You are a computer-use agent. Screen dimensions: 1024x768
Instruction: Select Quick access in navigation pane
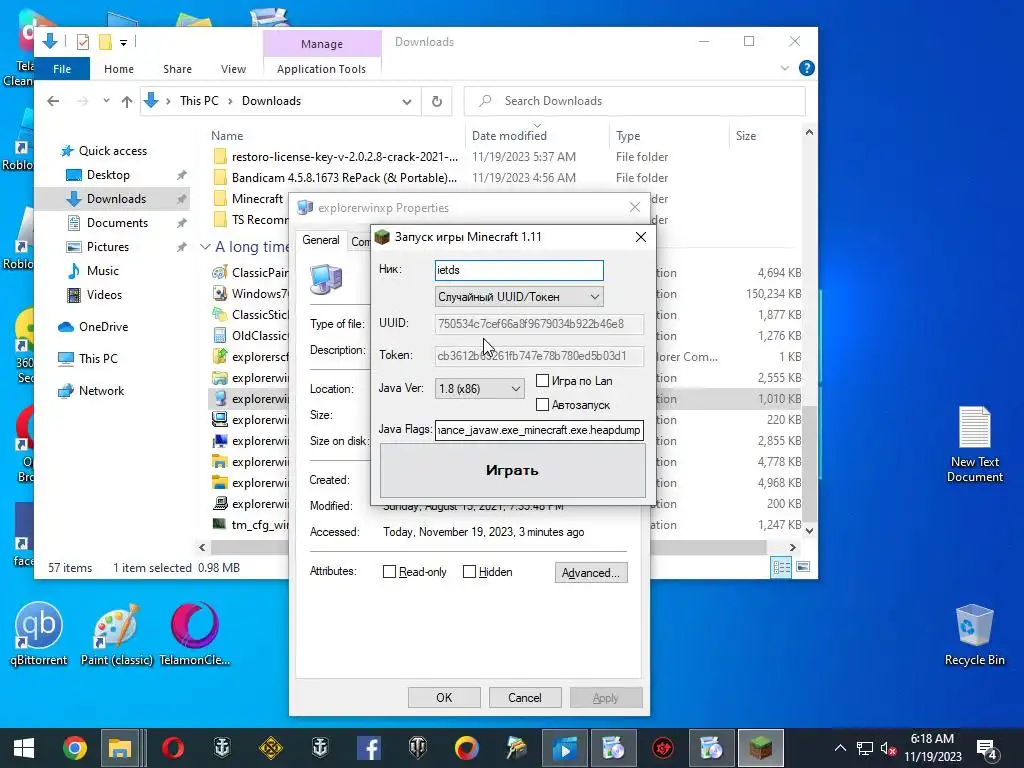click(x=112, y=151)
